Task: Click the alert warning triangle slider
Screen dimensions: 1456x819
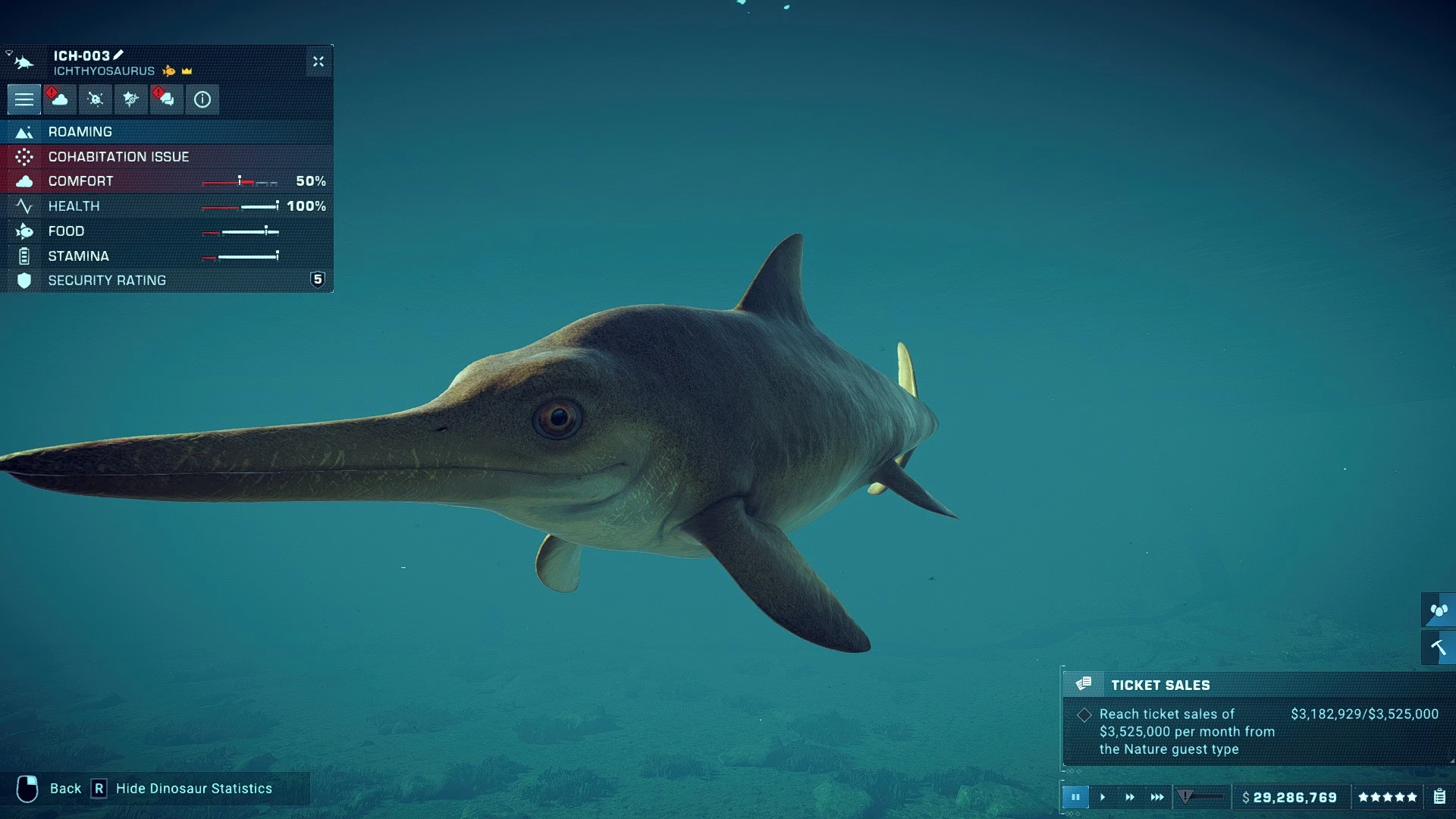Action: (x=1186, y=796)
